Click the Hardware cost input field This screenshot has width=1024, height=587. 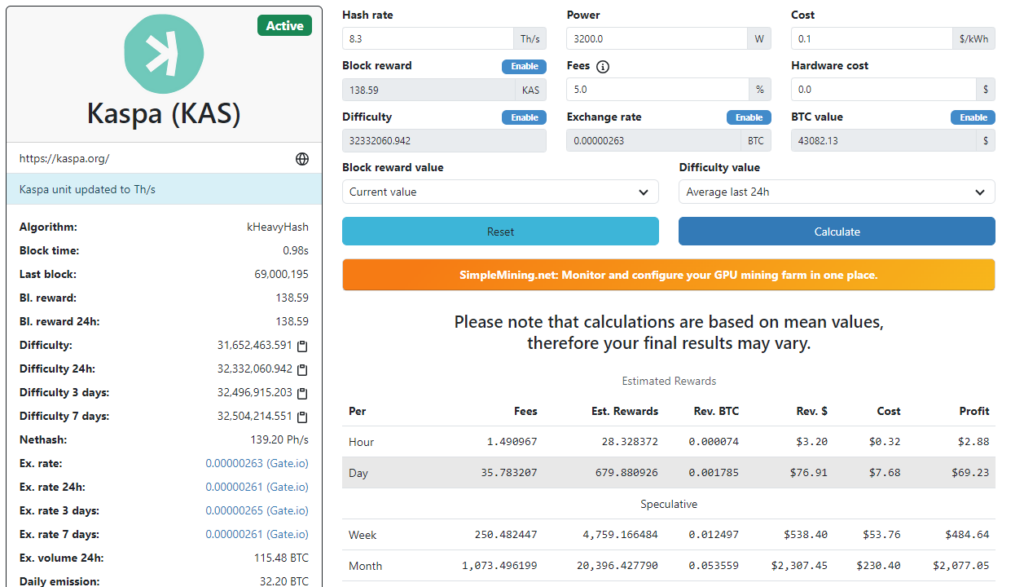(884, 89)
